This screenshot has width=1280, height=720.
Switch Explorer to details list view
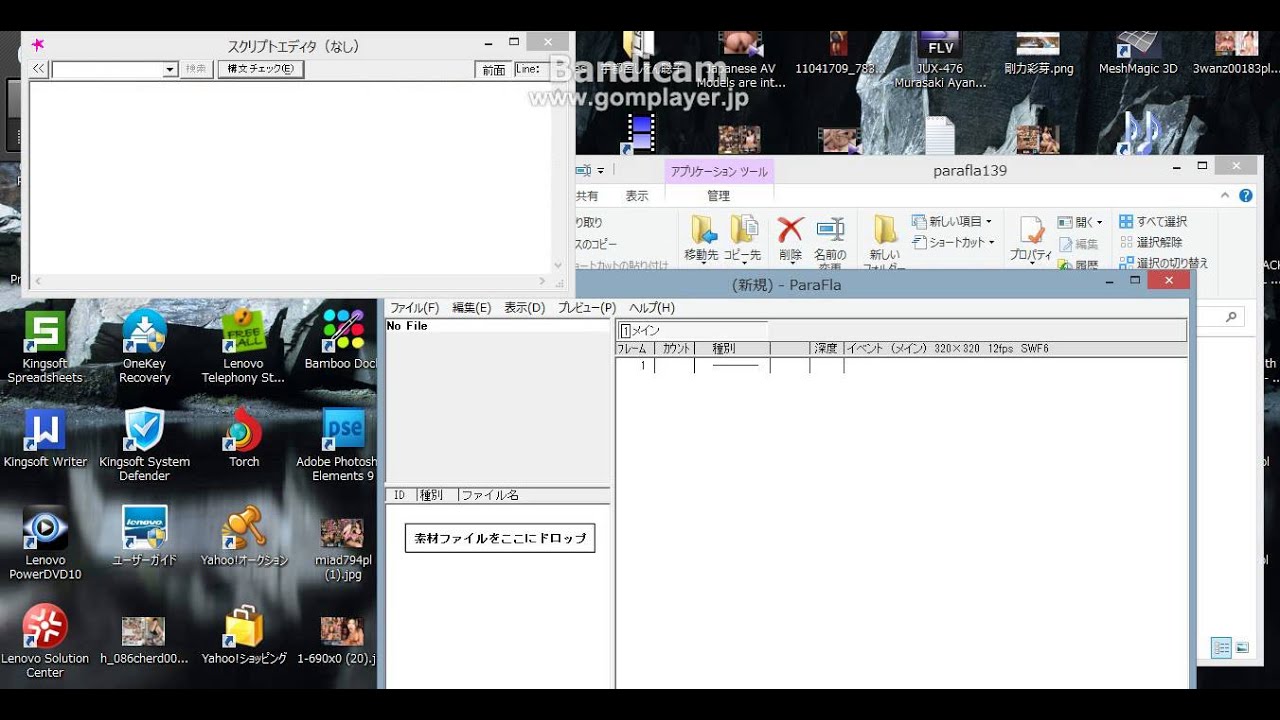(x=1221, y=648)
